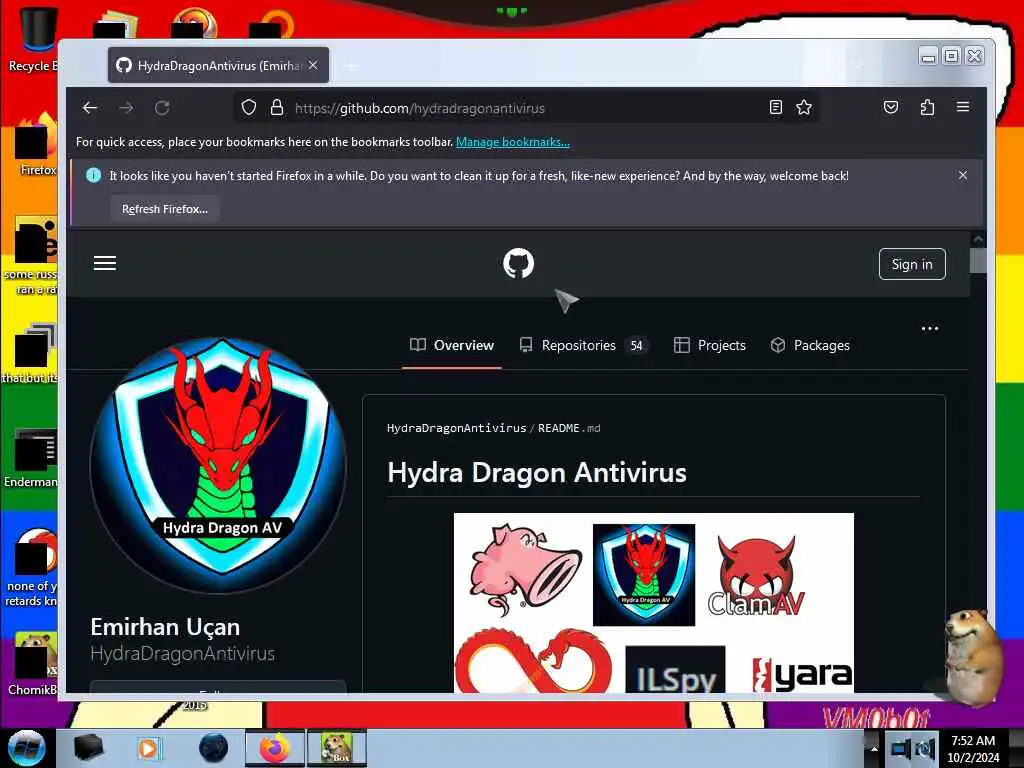Open a new tab with plus button
This screenshot has height=768, width=1024.
tap(351, 66)
